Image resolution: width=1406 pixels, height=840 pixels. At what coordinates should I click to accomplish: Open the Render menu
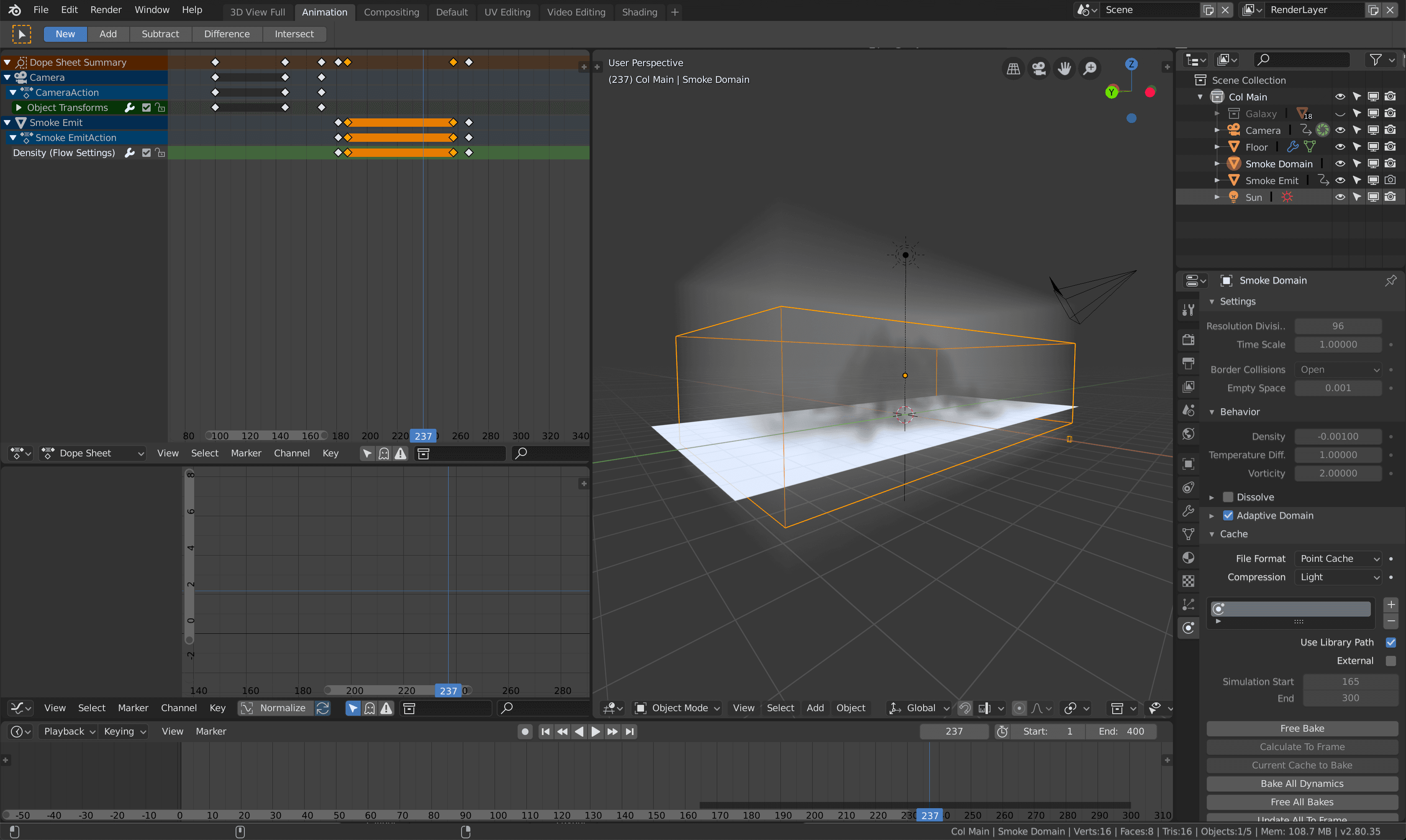pyautogui.click(x=106, y=10)
